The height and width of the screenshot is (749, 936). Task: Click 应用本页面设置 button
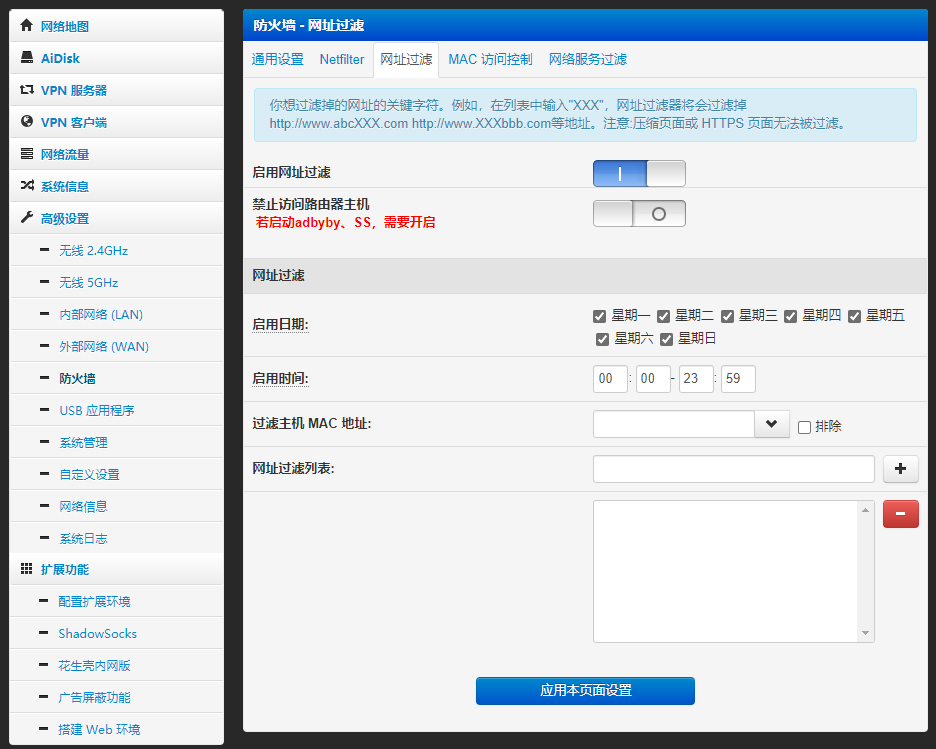[x=585, y=691]
